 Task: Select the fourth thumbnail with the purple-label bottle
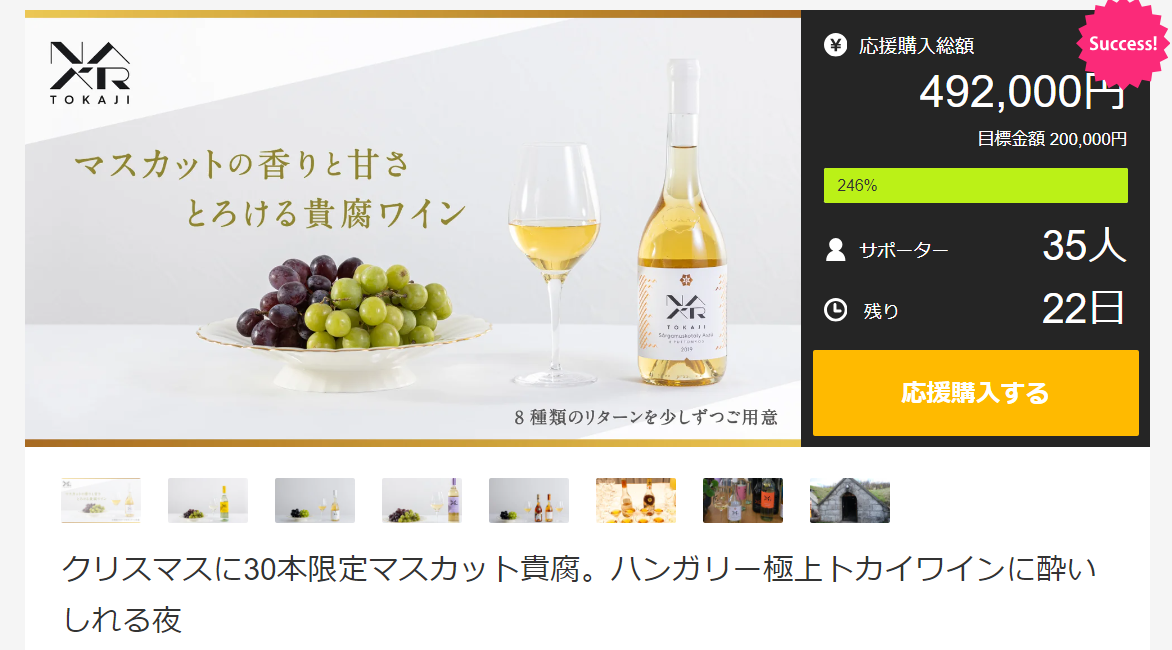tap(422, 500)
